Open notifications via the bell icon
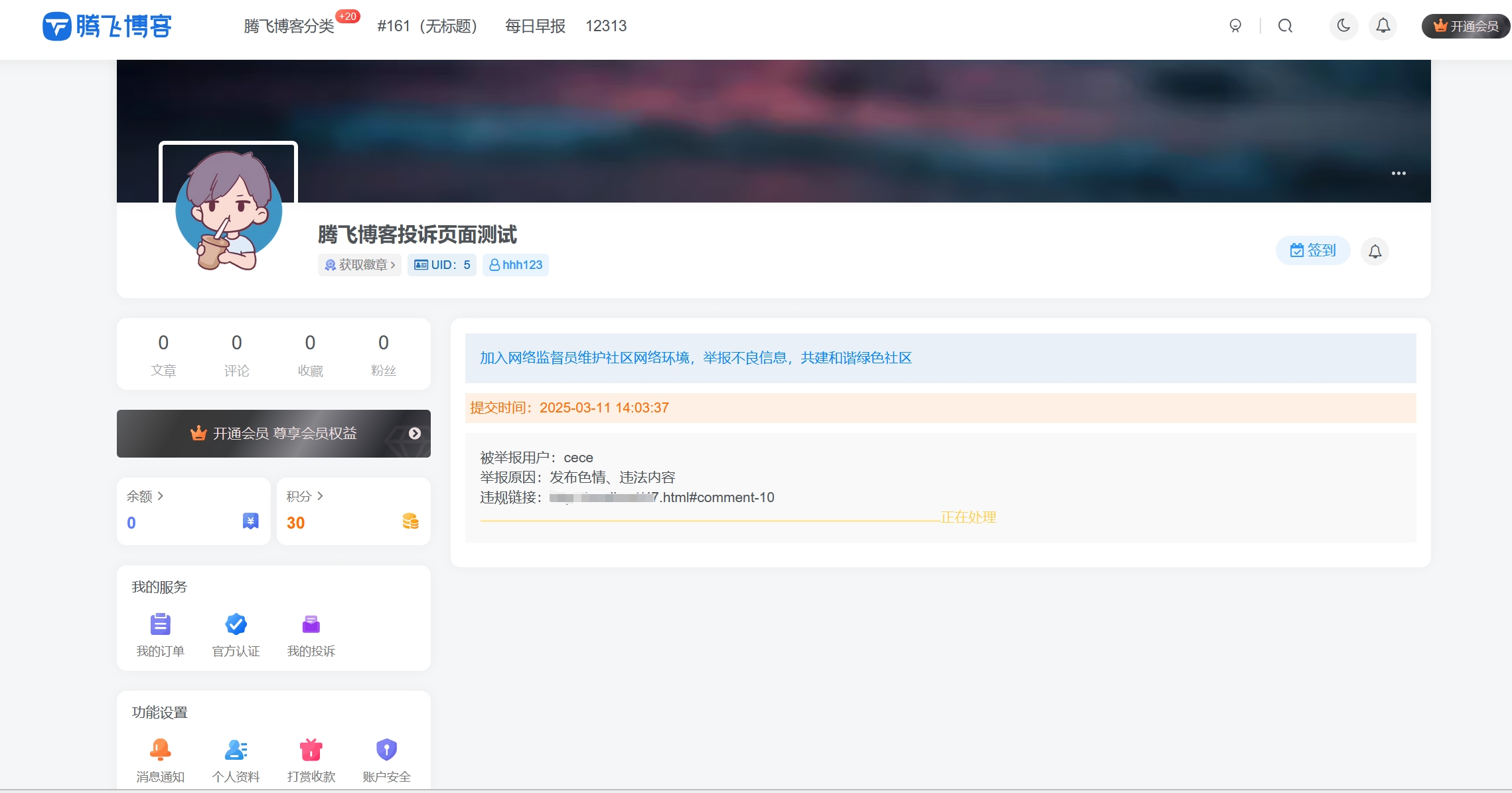This screenshot has width=1512, height=793. point(1383,26)
